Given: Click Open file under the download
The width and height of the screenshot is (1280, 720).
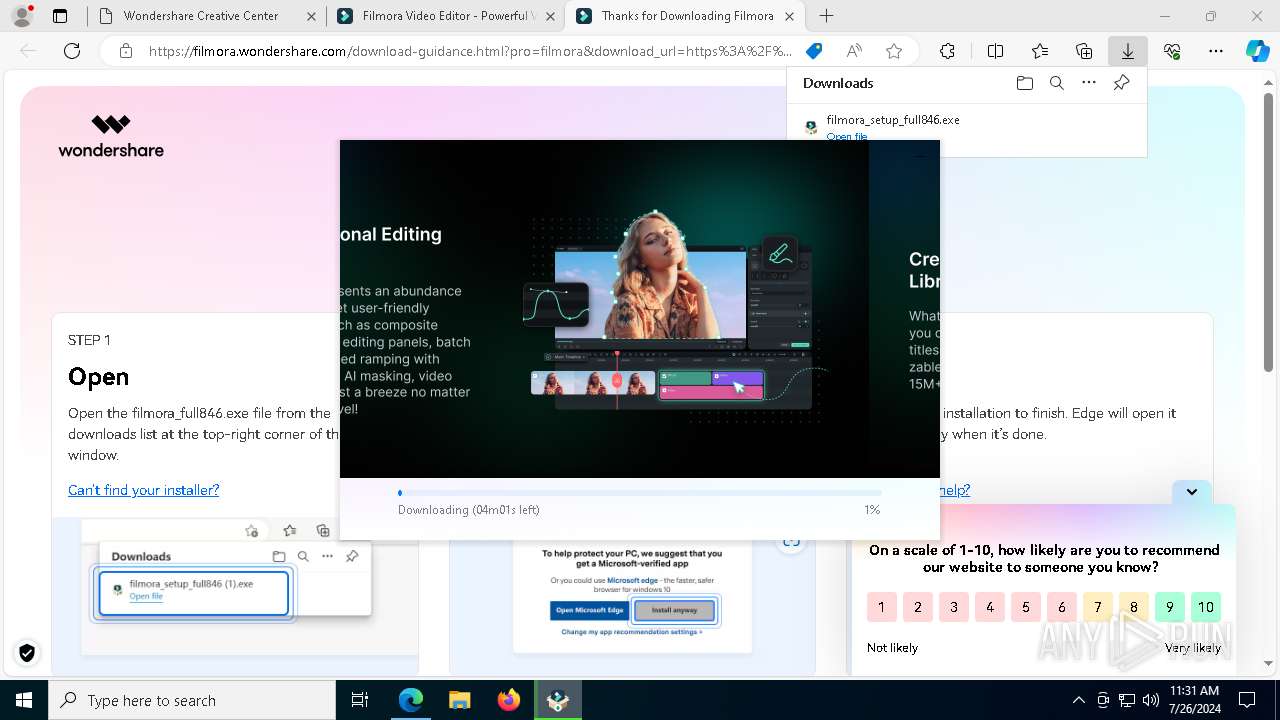Looking at the screenshot, I should pos(847,136).
